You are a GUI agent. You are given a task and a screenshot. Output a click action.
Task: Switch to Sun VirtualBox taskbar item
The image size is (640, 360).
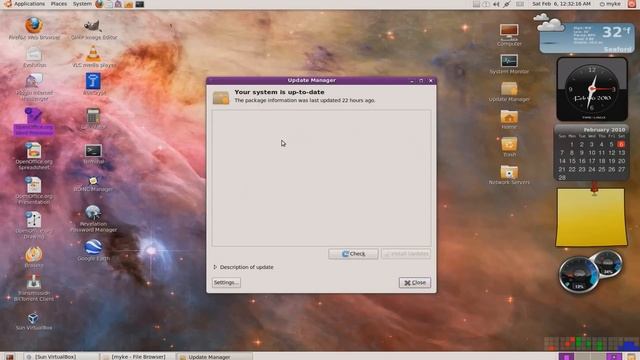pyautogui.click(x=61, y=357)
